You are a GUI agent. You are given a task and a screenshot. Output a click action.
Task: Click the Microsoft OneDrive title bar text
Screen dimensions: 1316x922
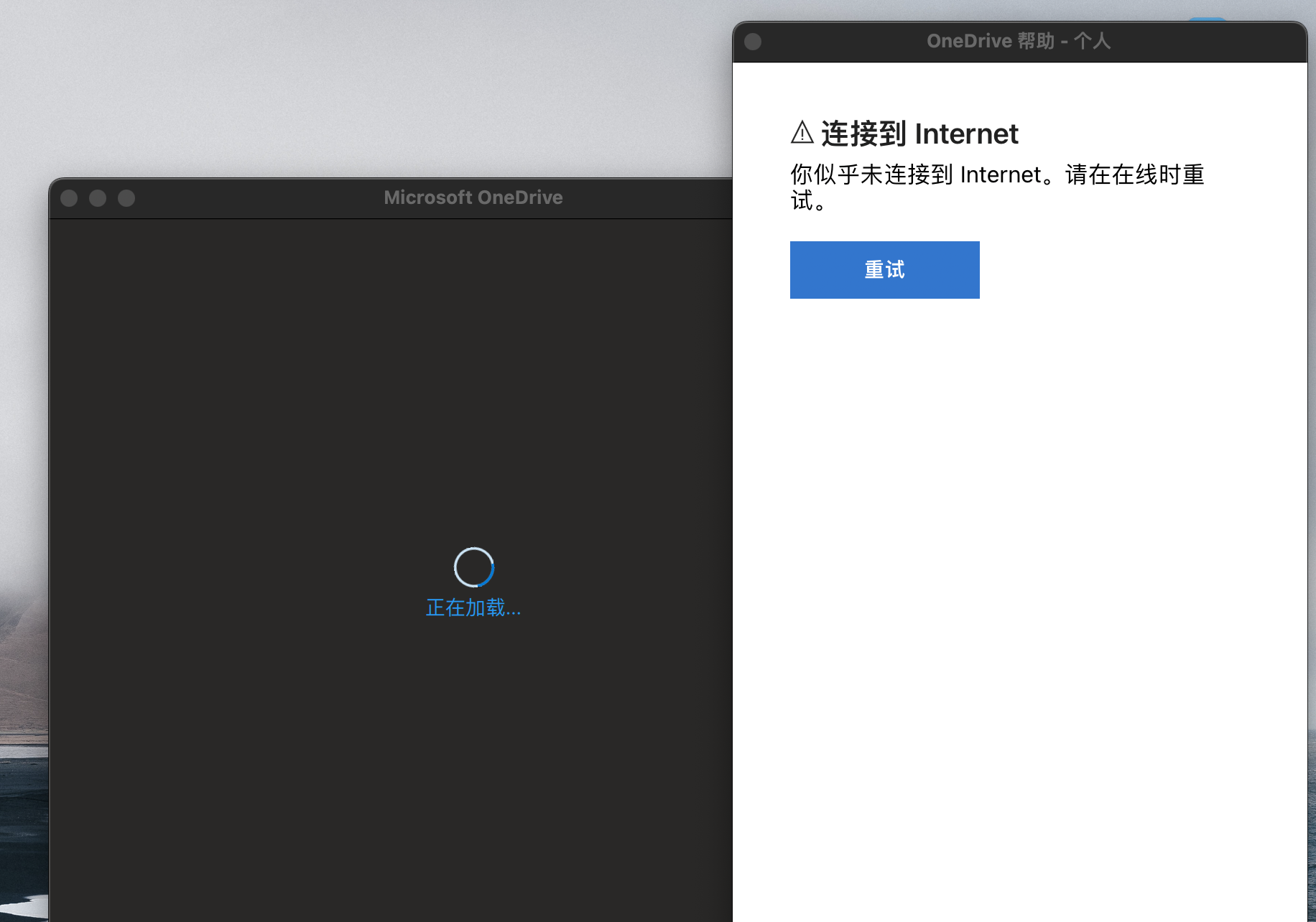point(473,197)
